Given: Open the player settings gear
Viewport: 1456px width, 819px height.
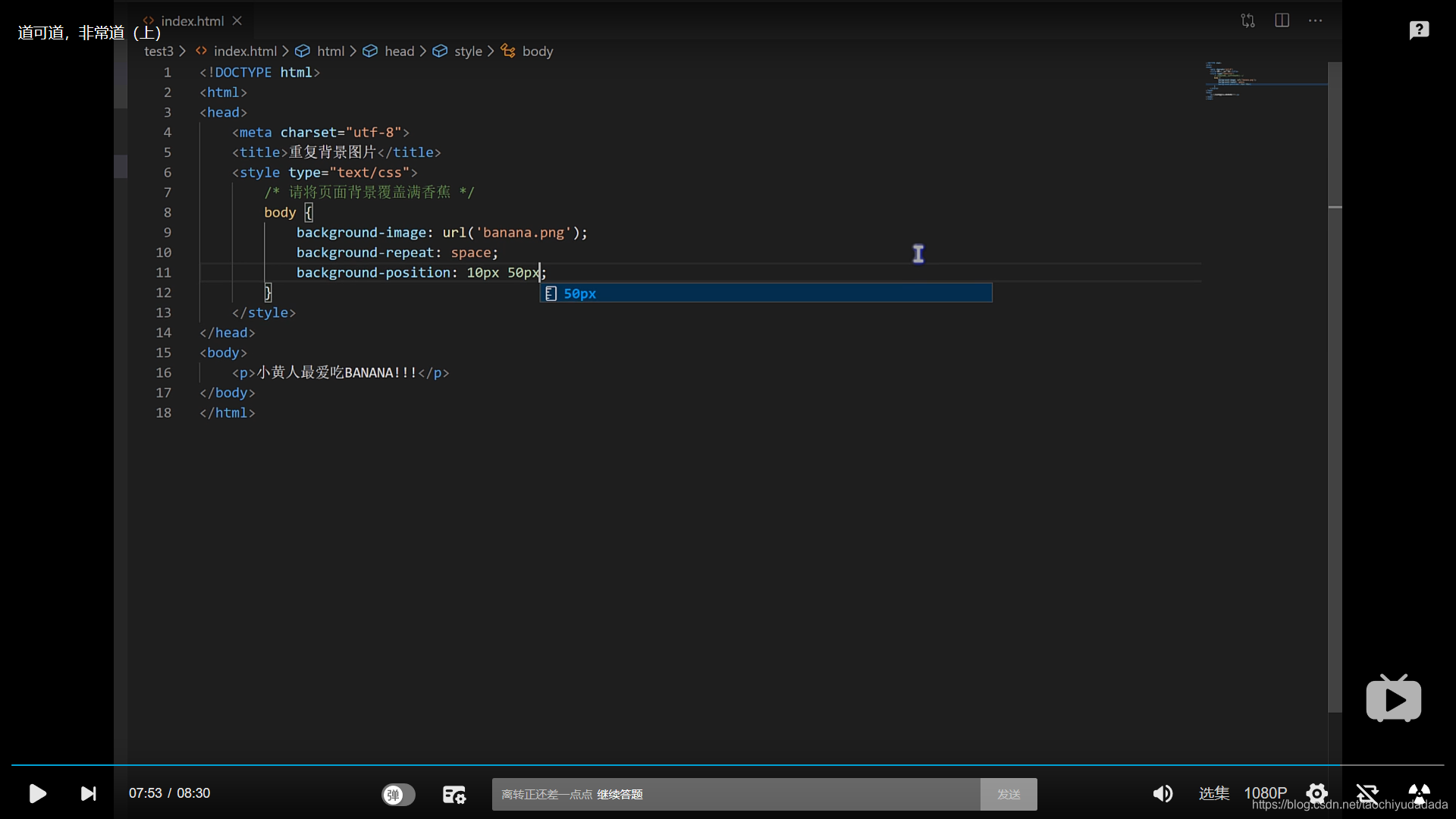Looking at the screenshot, I should click(x=1317, y=793).
